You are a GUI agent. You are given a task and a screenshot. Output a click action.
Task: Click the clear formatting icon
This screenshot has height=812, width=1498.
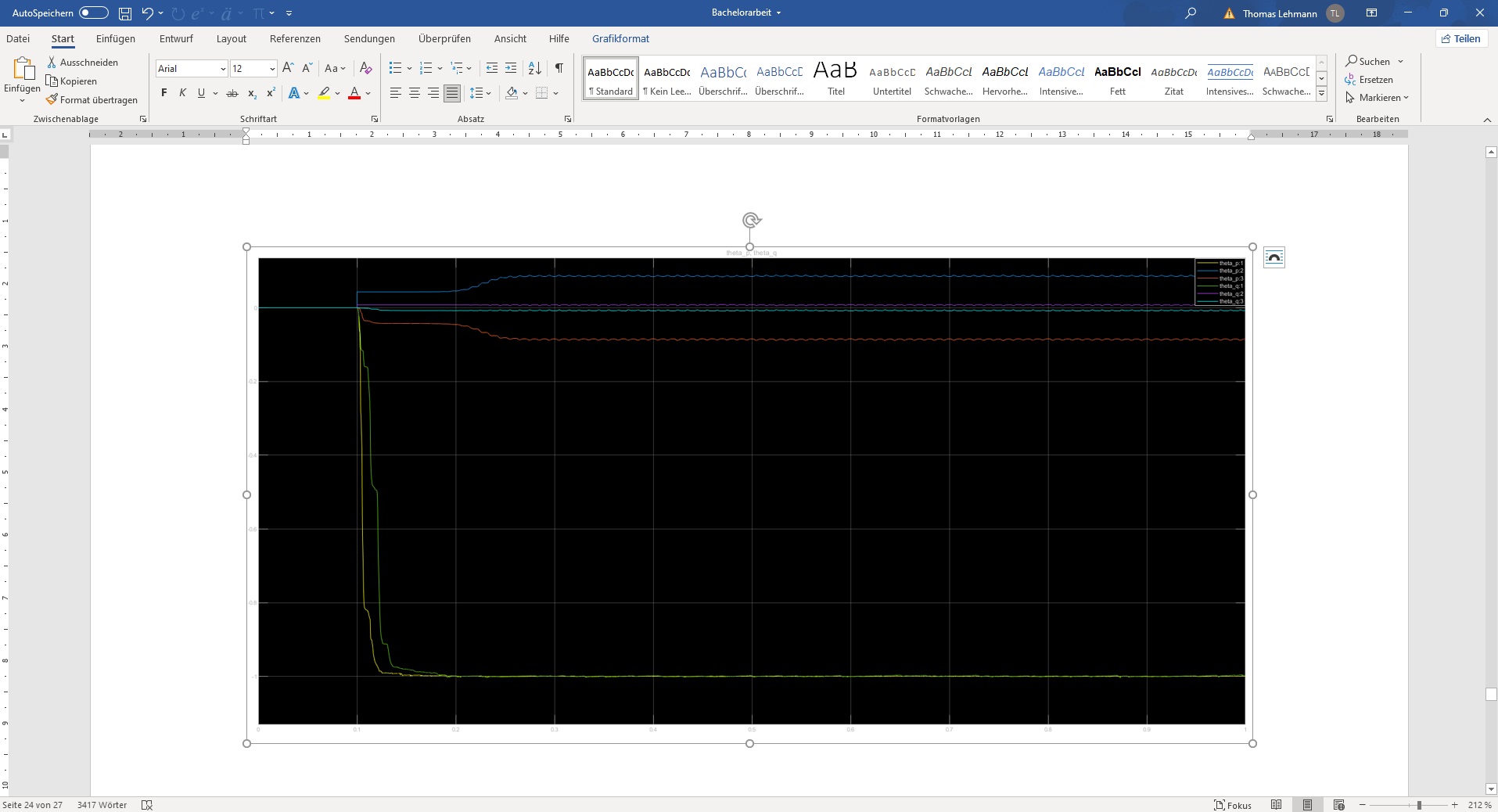[365, 68]
